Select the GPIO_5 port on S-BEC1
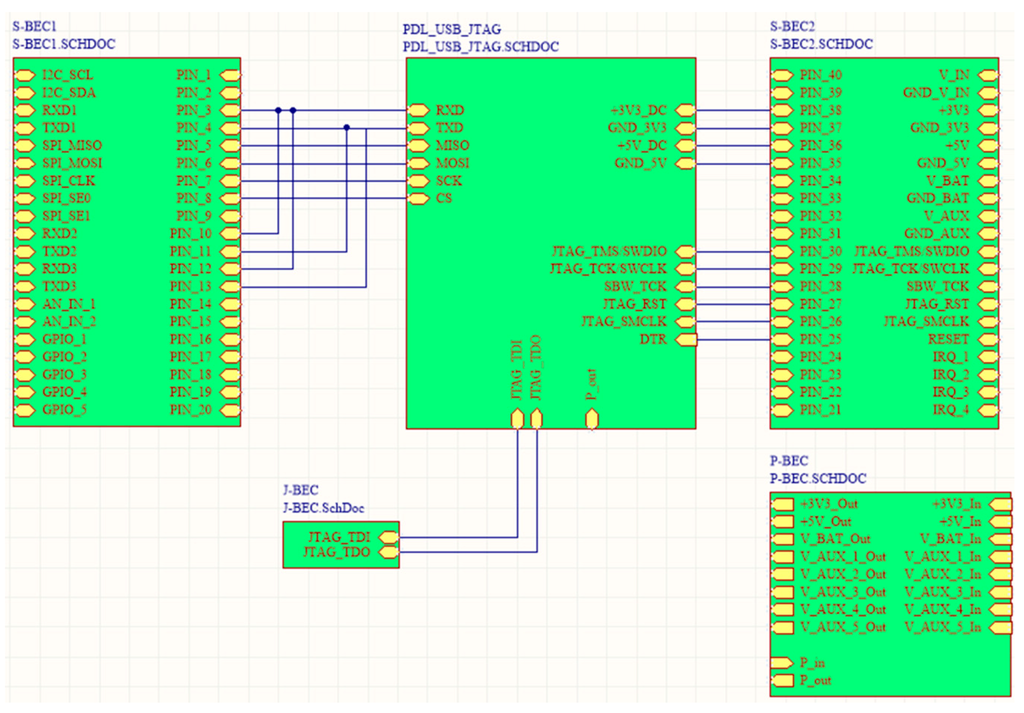Screen dimensions: 1024x713 tap(24, 410)
